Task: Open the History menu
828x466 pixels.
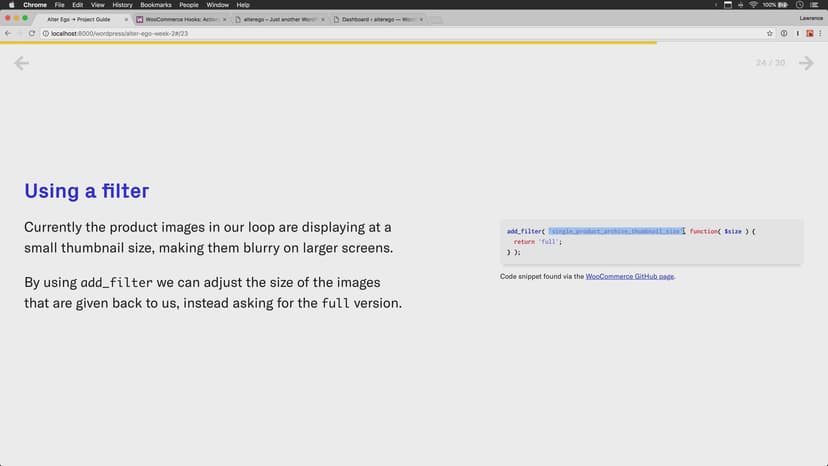Action: [x=122, y=5]
